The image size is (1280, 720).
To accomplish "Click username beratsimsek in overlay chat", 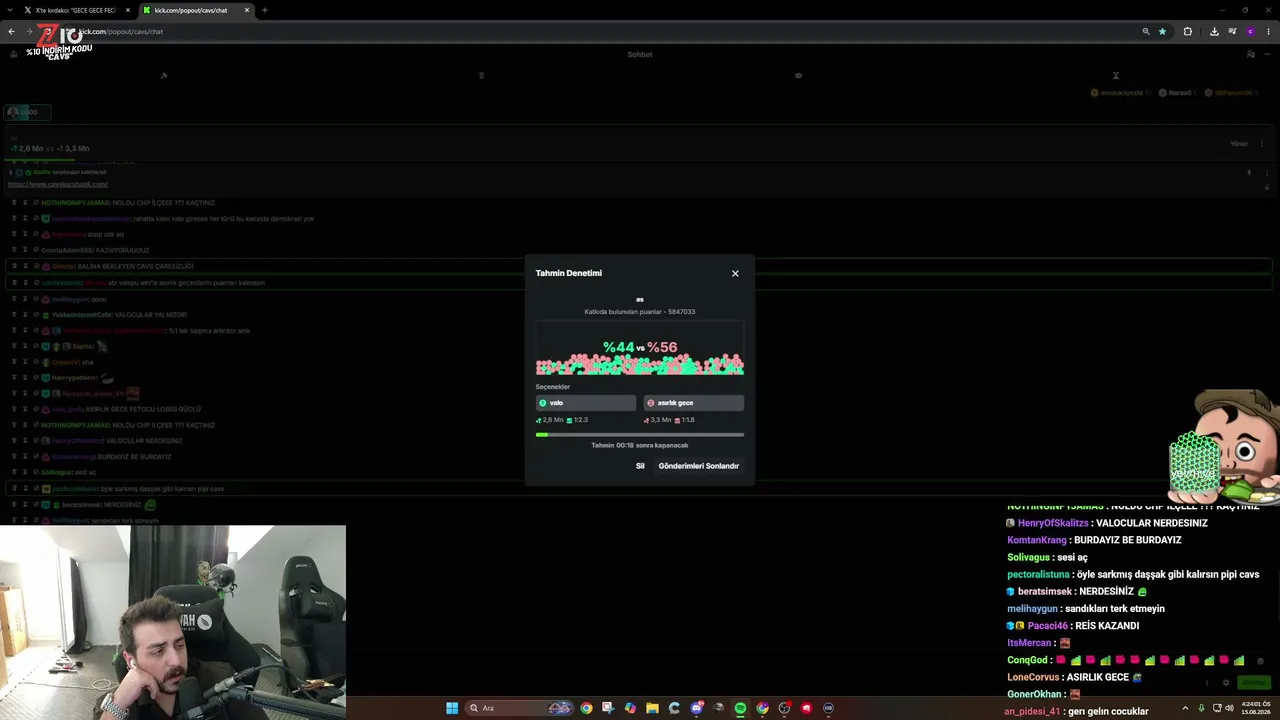I will click(1045, 591).
